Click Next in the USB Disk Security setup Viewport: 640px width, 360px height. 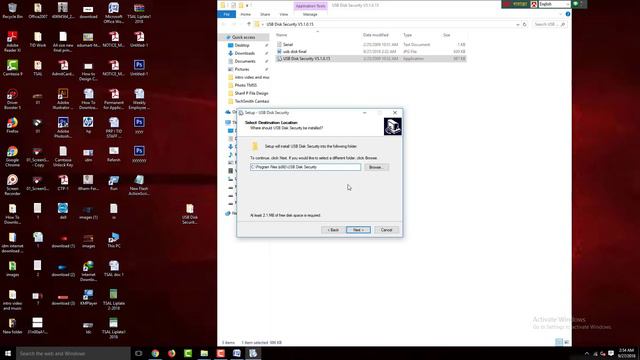358,230
